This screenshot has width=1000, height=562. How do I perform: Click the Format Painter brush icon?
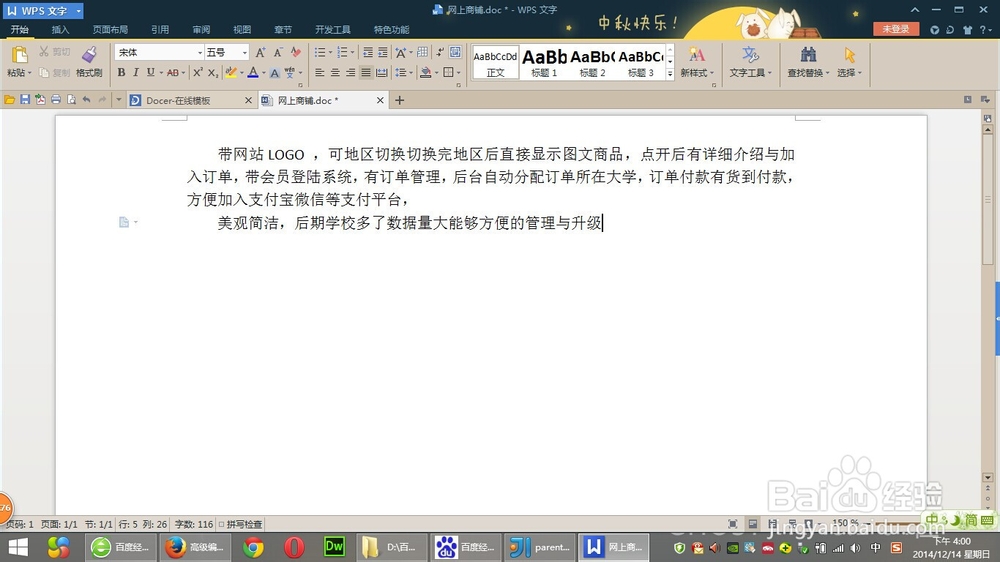(89, 55)
